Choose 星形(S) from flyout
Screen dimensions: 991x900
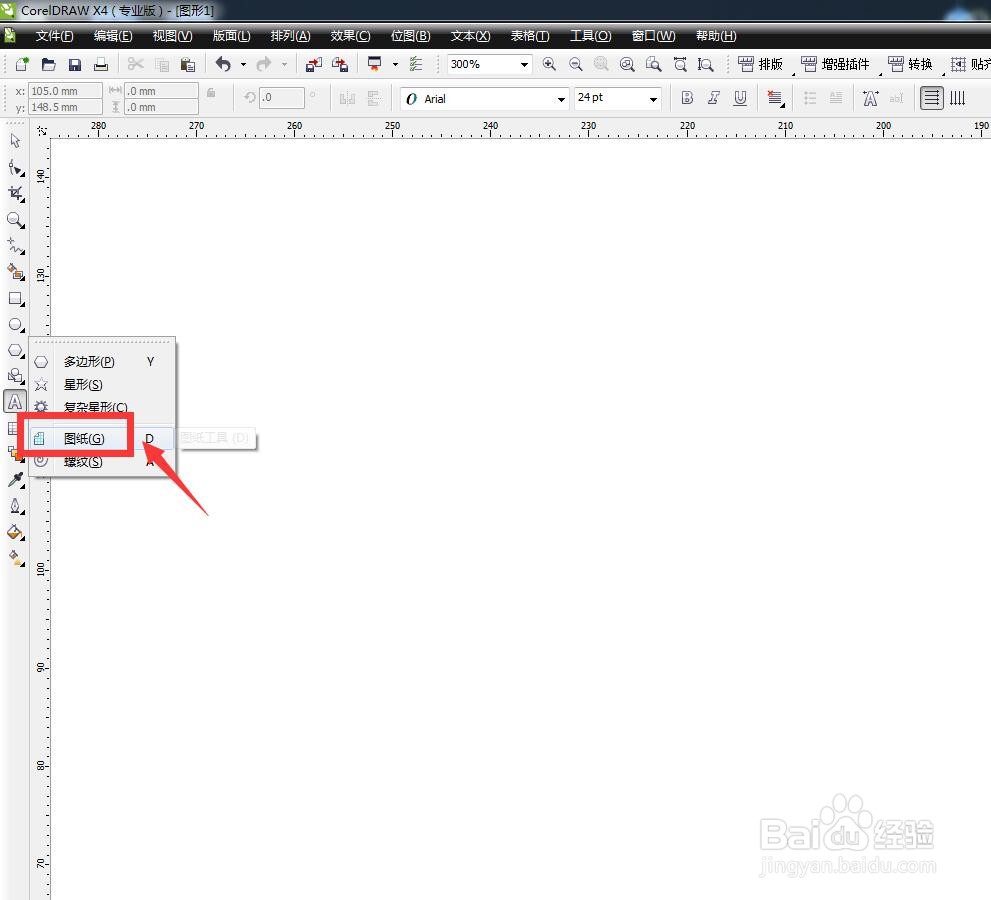(x=102, y=384)
